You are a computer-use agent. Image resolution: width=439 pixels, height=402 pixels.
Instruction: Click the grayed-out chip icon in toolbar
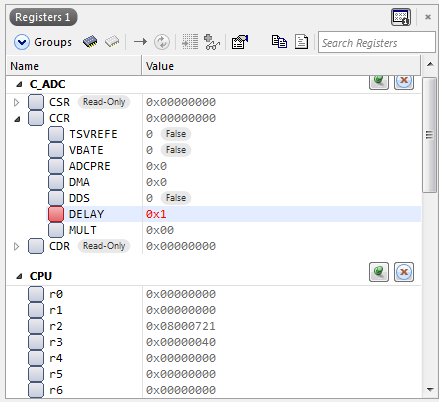[x=112, y=42]
